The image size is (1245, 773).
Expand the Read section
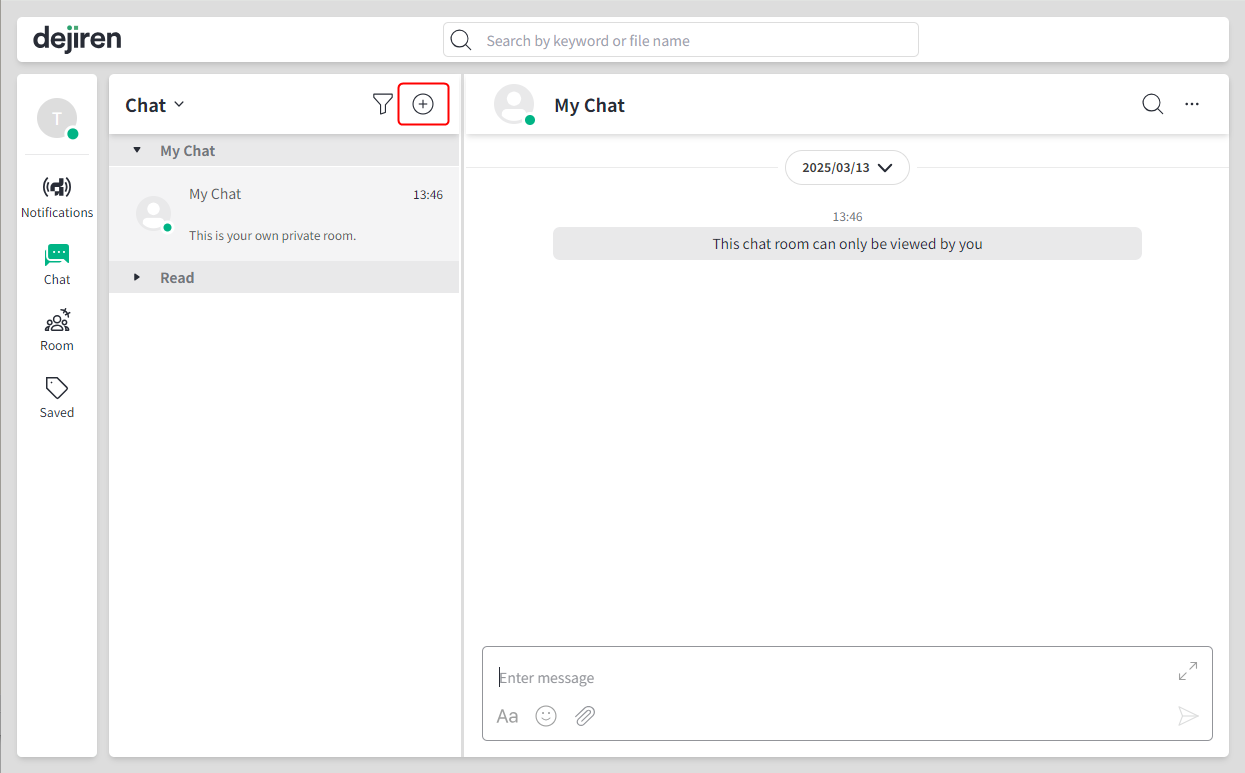click(137, 277)
